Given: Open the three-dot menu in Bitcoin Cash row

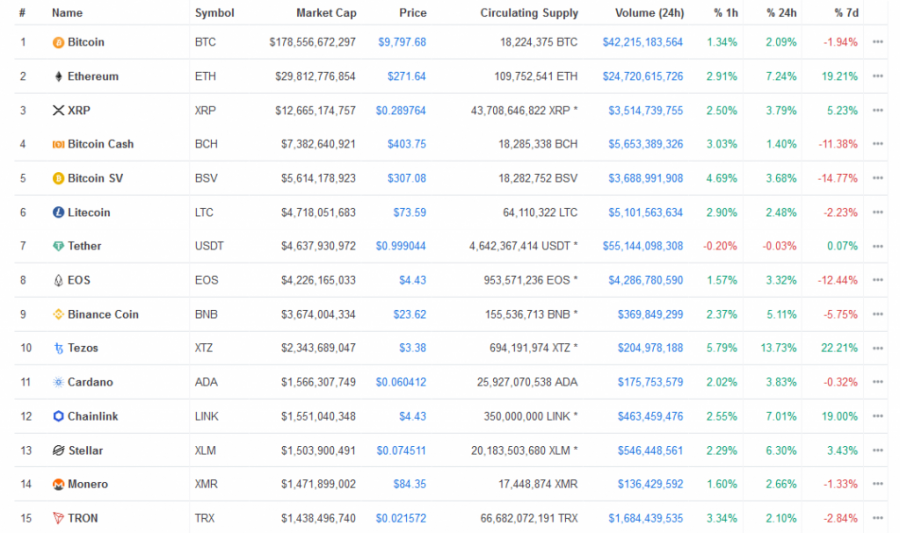Looking at the screenshot, I should click(878, 144).
